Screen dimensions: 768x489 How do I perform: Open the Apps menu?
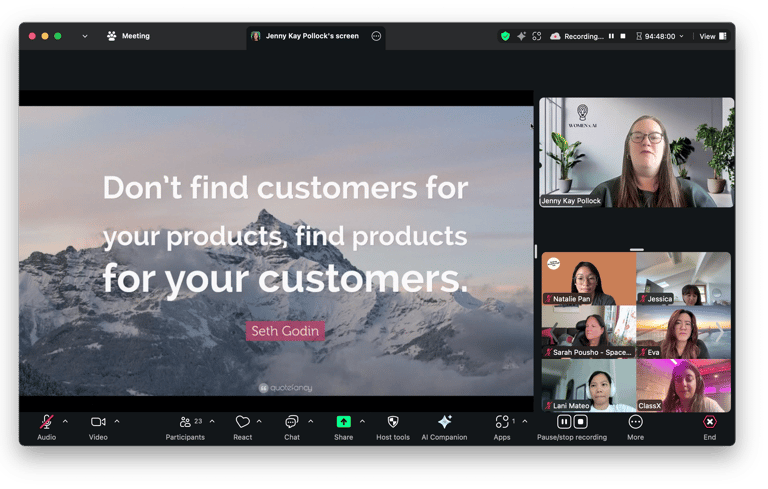coord(502,428)
